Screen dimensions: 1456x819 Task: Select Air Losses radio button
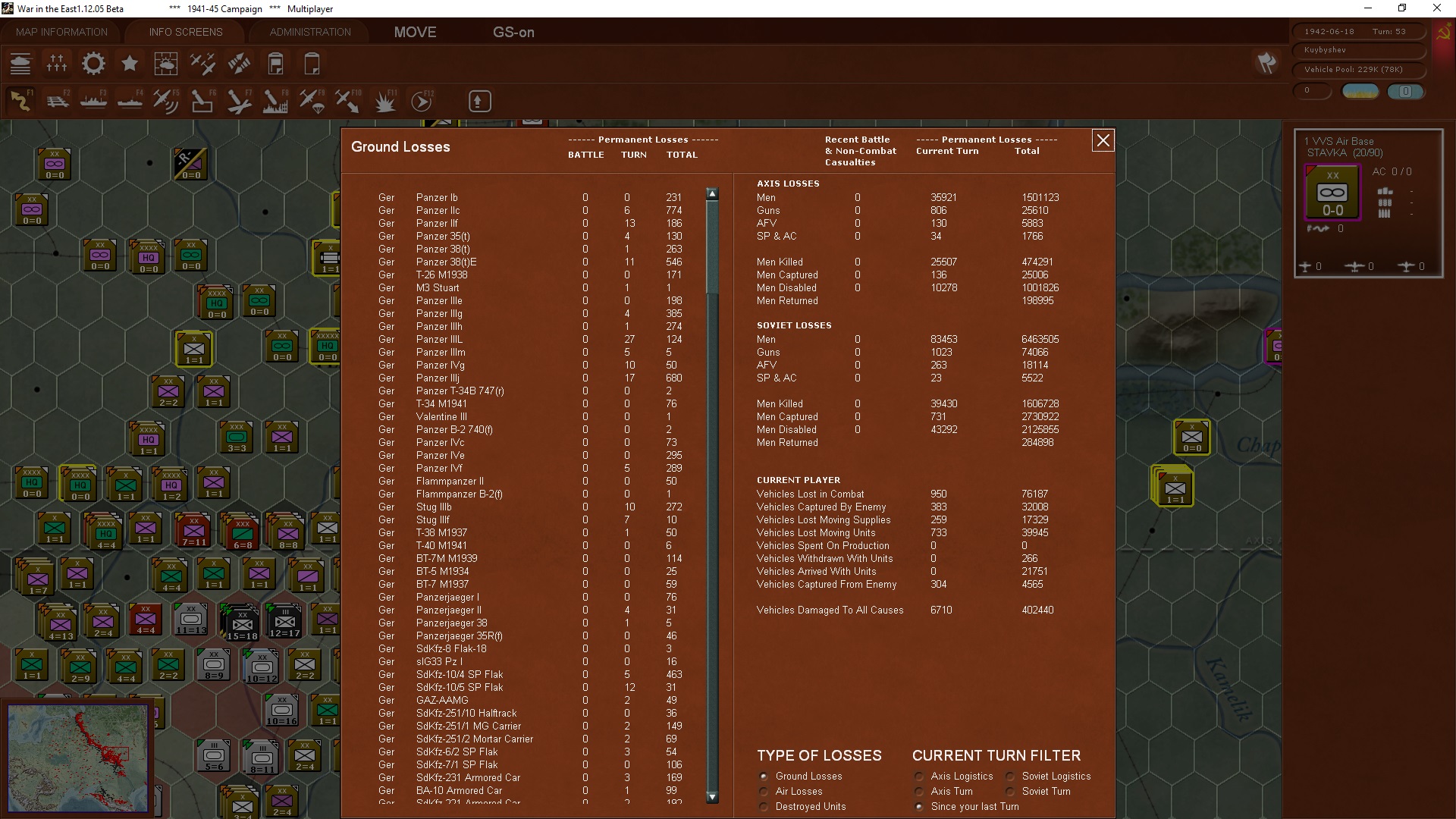(764, 791)
